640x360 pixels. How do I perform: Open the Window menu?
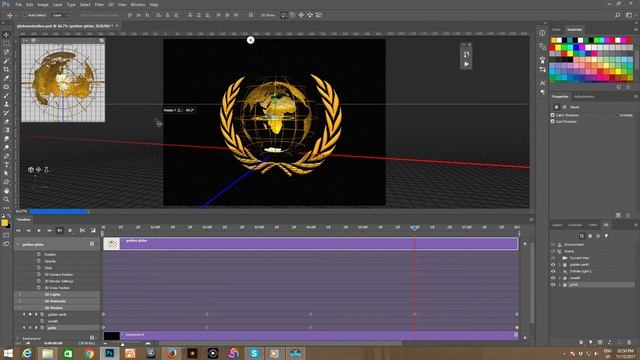tap(138, 4)
